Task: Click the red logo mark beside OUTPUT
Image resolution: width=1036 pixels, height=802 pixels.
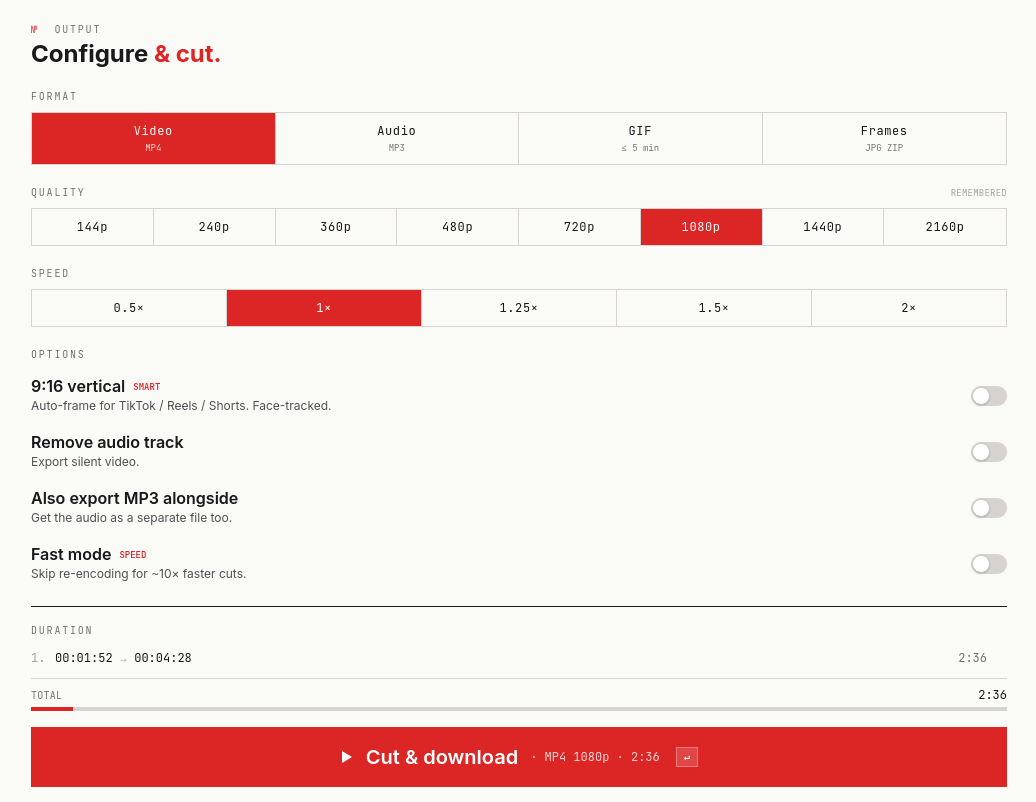Action: [34, 29]
